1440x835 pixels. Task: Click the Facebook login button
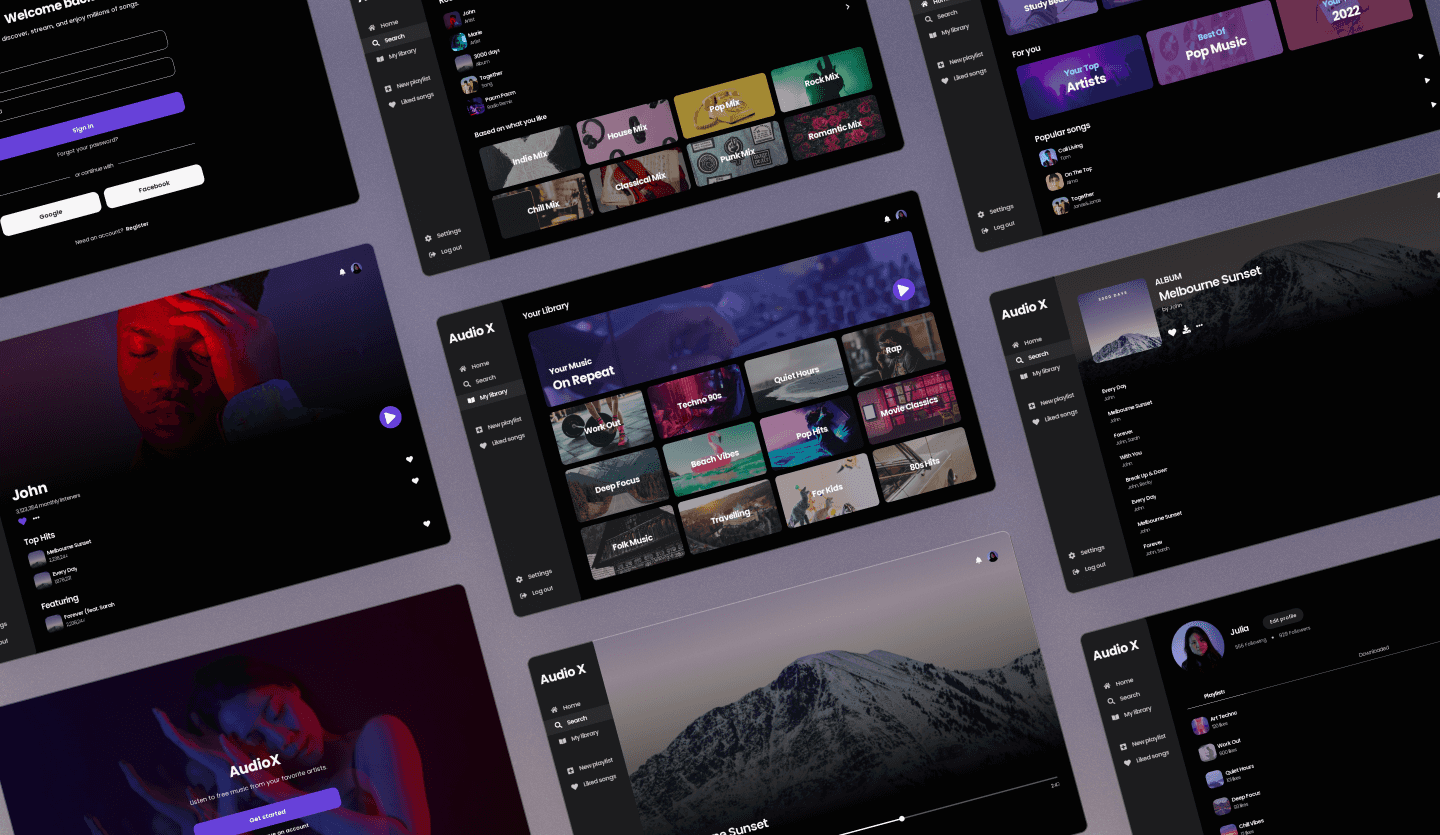pos(154,187)
